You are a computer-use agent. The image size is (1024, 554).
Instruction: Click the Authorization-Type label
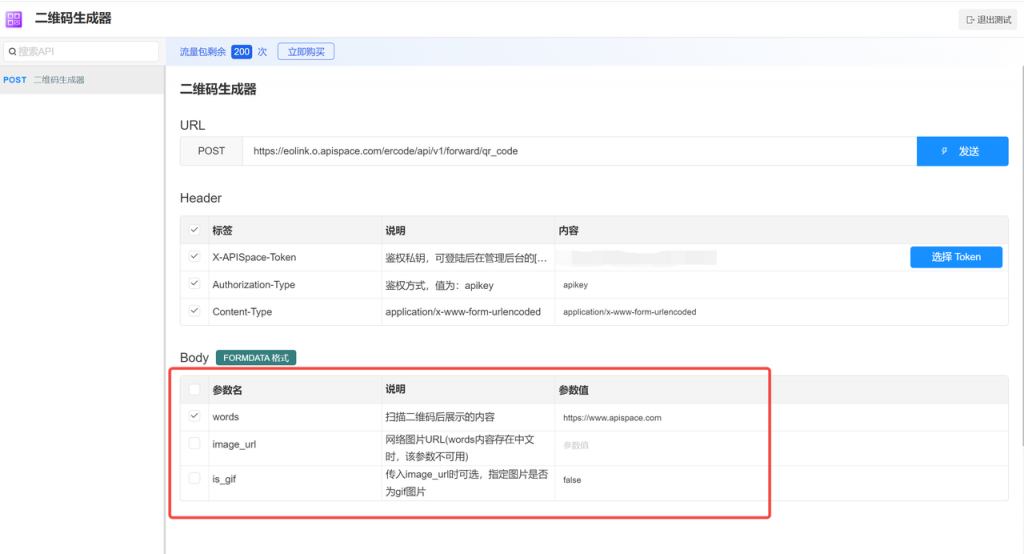(x=253, y=285)
